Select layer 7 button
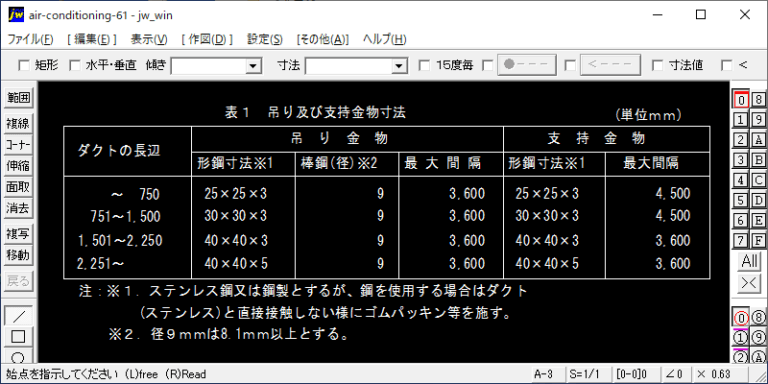This screenshot has width=768, height=384. tap(741, 240)
